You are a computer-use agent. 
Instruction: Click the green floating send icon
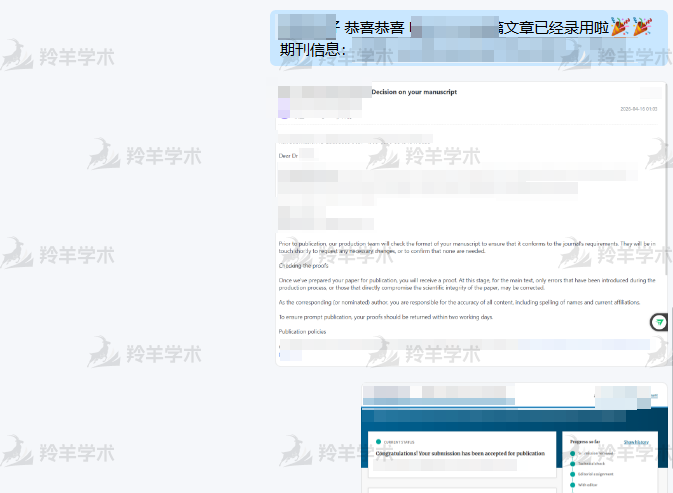659,322
